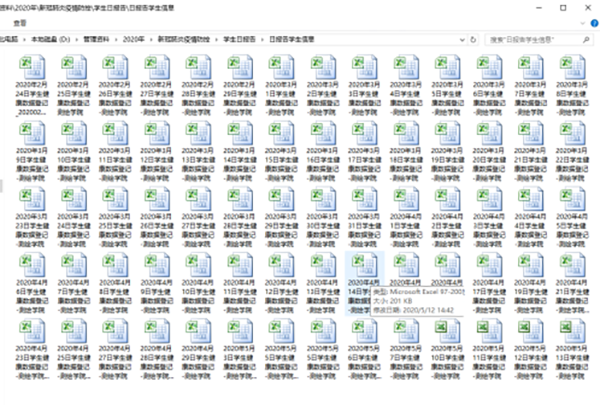Click the 2020年4月1日 file name label
600x405 pixels.
pos(406,230)
